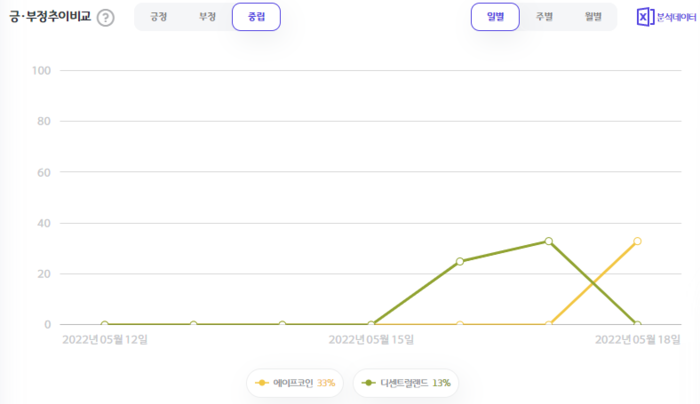The image size is (700, 404).
Task: Switch to the 긍정 tab
Action: (159, 17)
